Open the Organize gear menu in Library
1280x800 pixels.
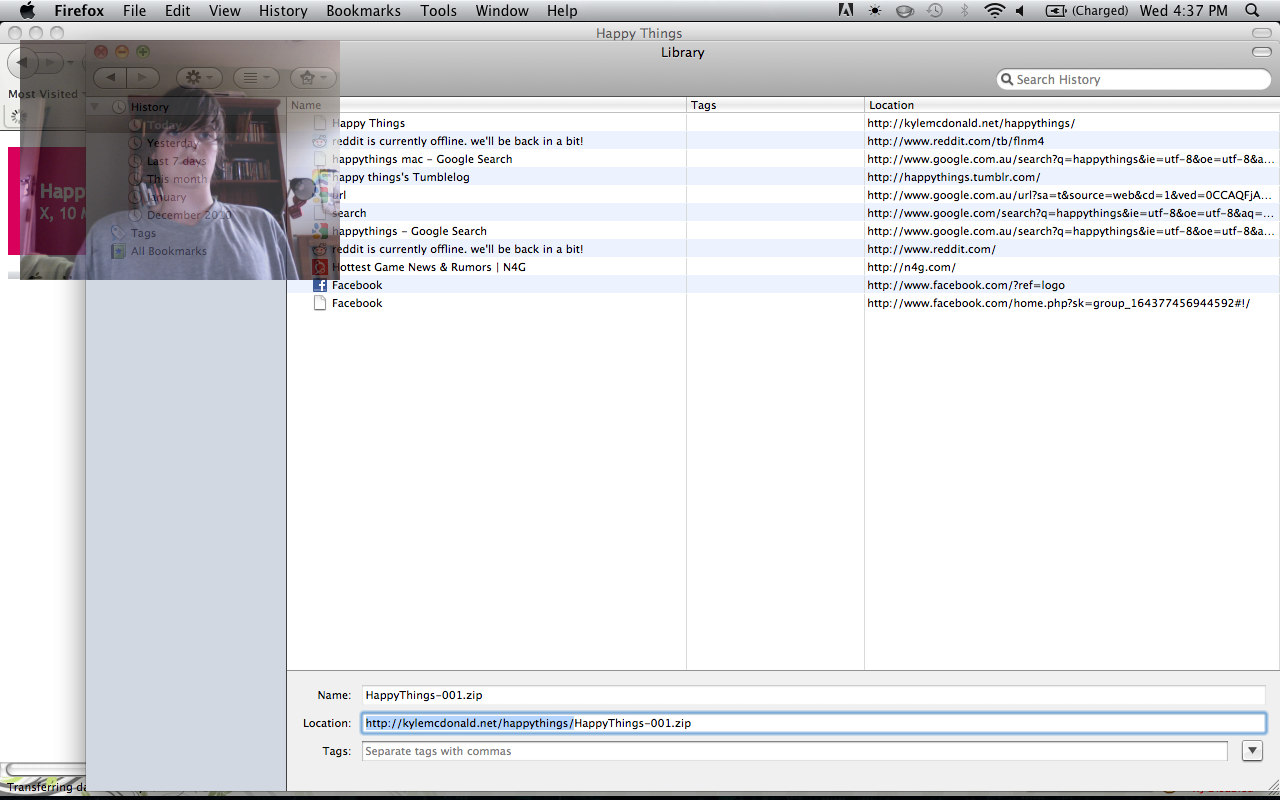pyautogui.click(x=199, y=78)
